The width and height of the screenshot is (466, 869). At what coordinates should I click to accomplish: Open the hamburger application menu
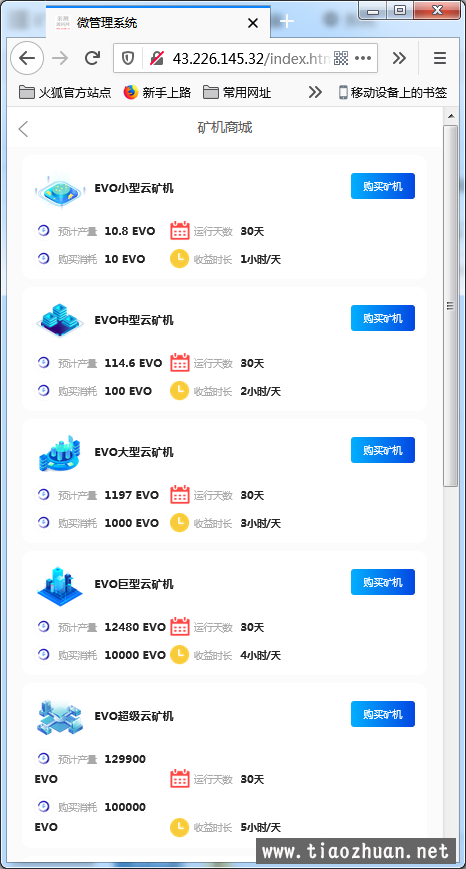440,58
